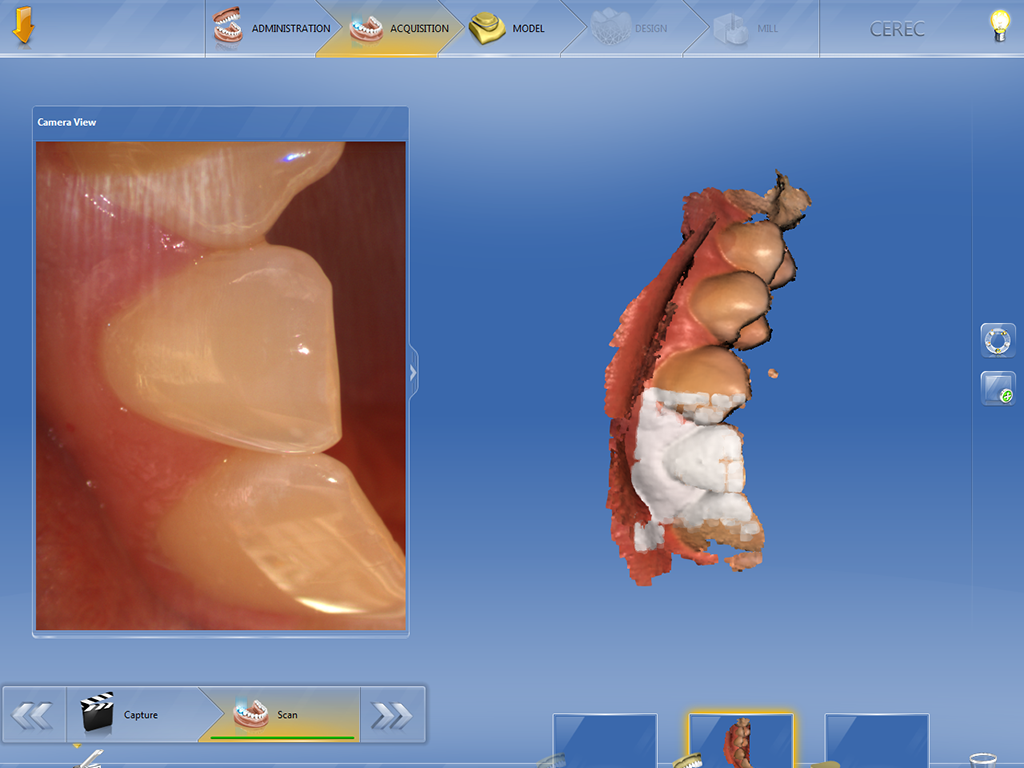Click the square tool icon with green badge

pyautogui.click(x=997, y=388)
